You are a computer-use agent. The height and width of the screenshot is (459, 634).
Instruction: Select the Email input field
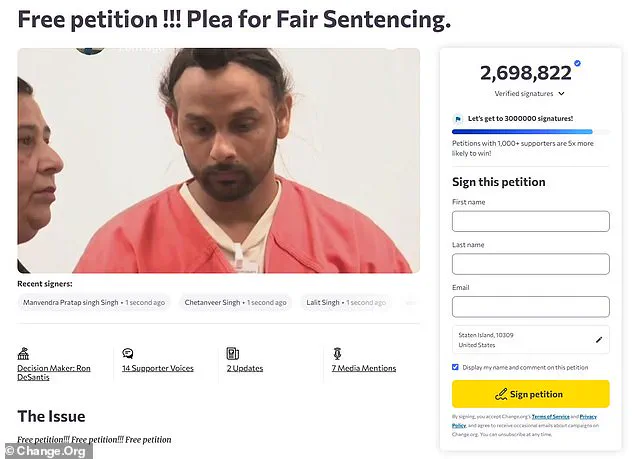[530, 306]
